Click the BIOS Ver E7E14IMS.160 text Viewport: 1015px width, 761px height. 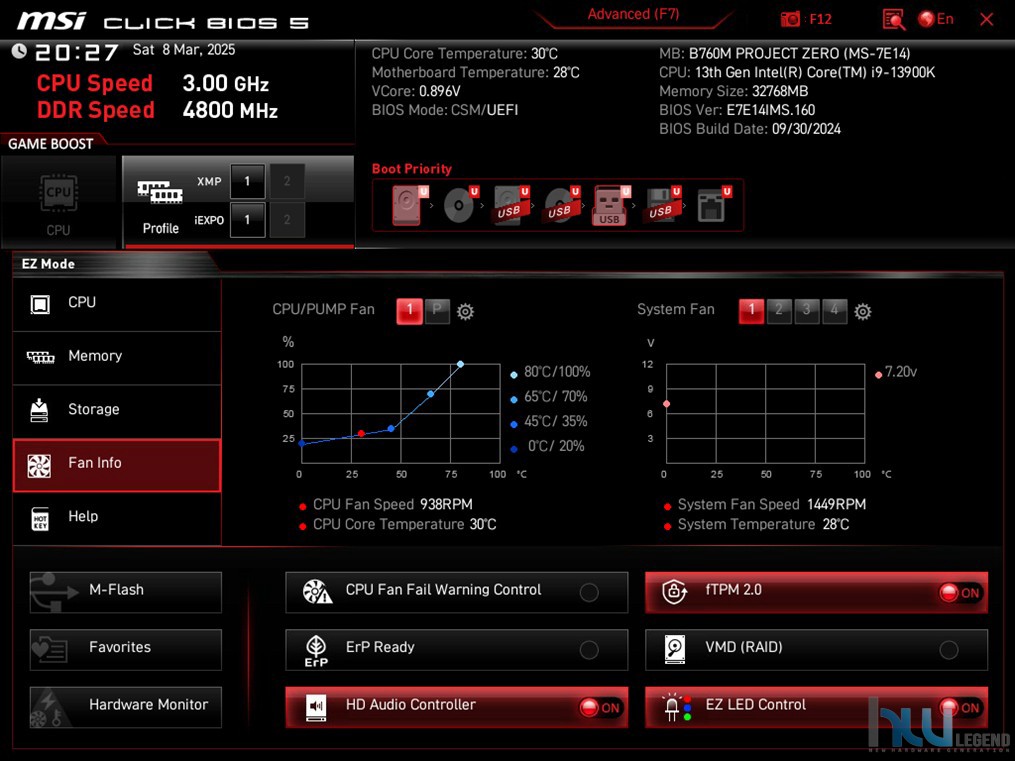(x=737, y=110)
